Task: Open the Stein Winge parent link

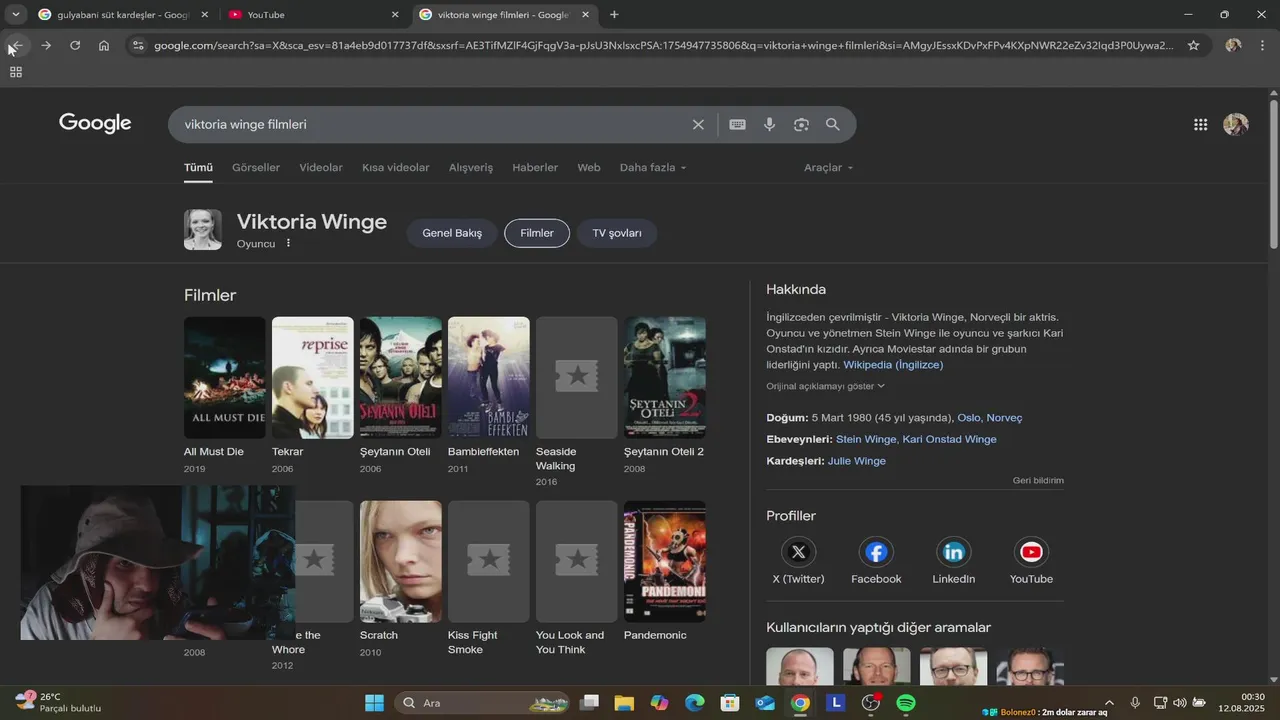Action: click(x=866, y=439)
